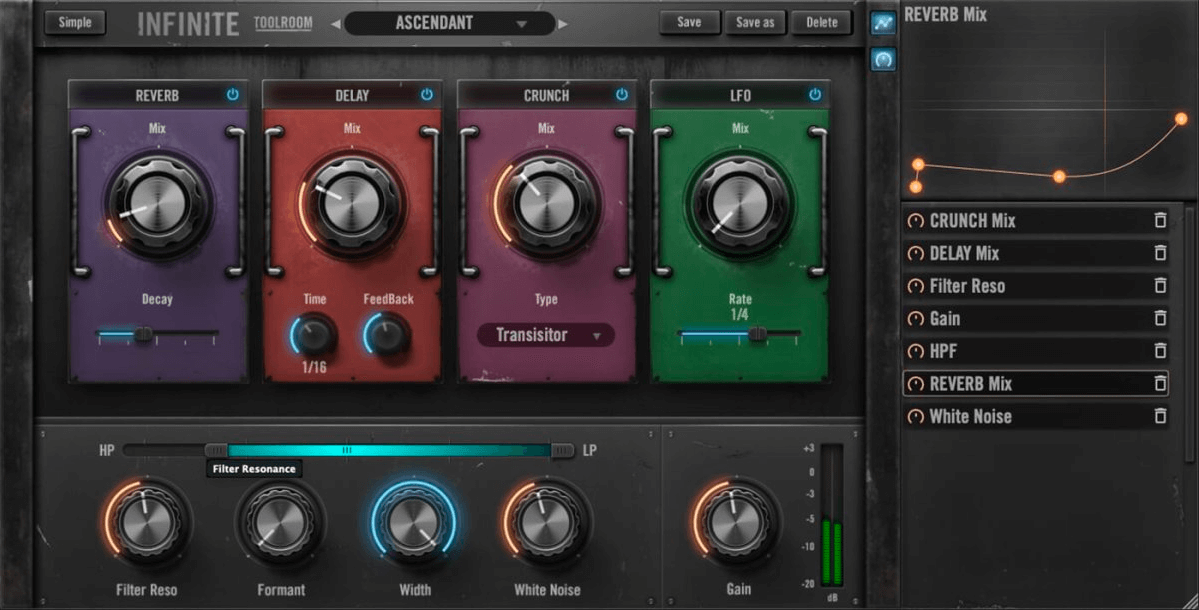Advance to the next preset arrow
The image size is (1199, 610).
563,23
